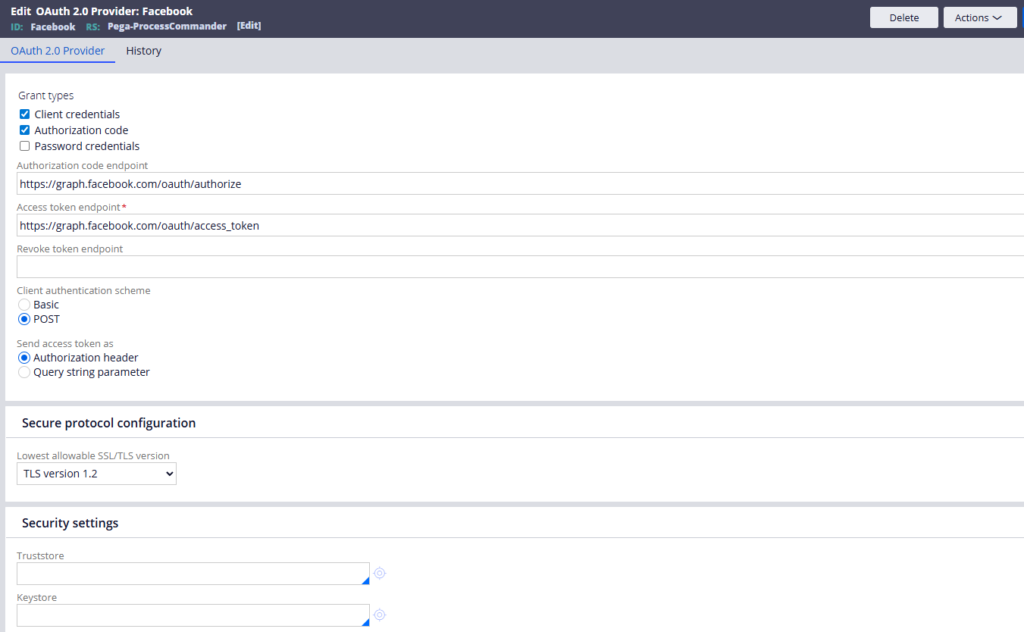Click the Delete button
The width and height of the screenshot is (1024, 632).
[904, 18]
